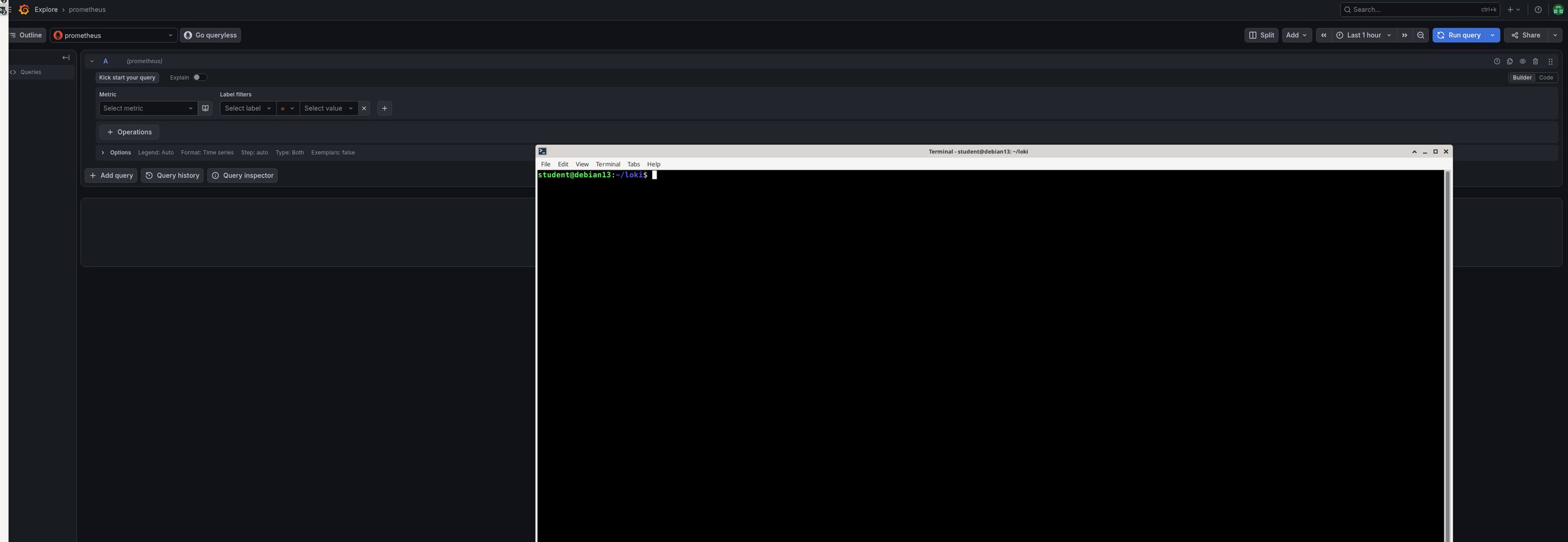Open the Last 1 hour time picker
Screen dimensions: 1568x542
(1364, 35)
